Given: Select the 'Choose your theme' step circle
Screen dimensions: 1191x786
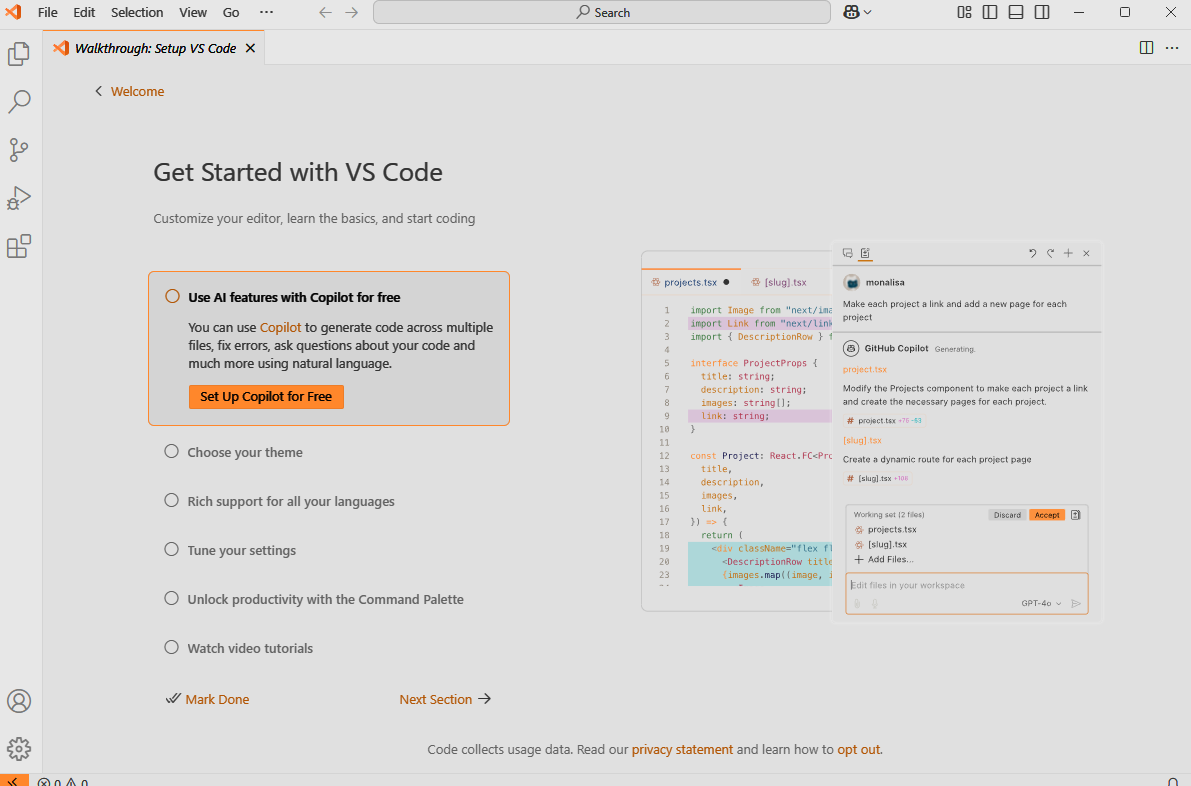Looking at the screenshot, I should (x=172, y=452).
